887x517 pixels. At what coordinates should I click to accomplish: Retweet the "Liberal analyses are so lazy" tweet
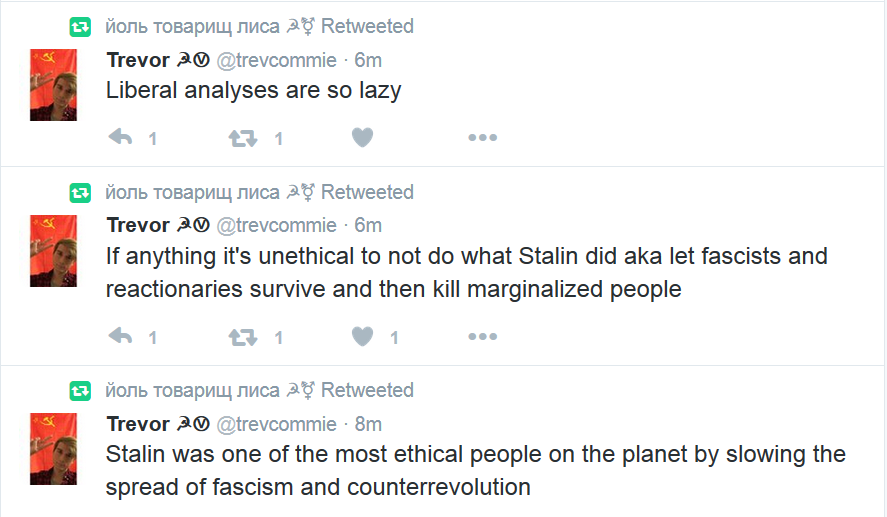tap(243, 138)
